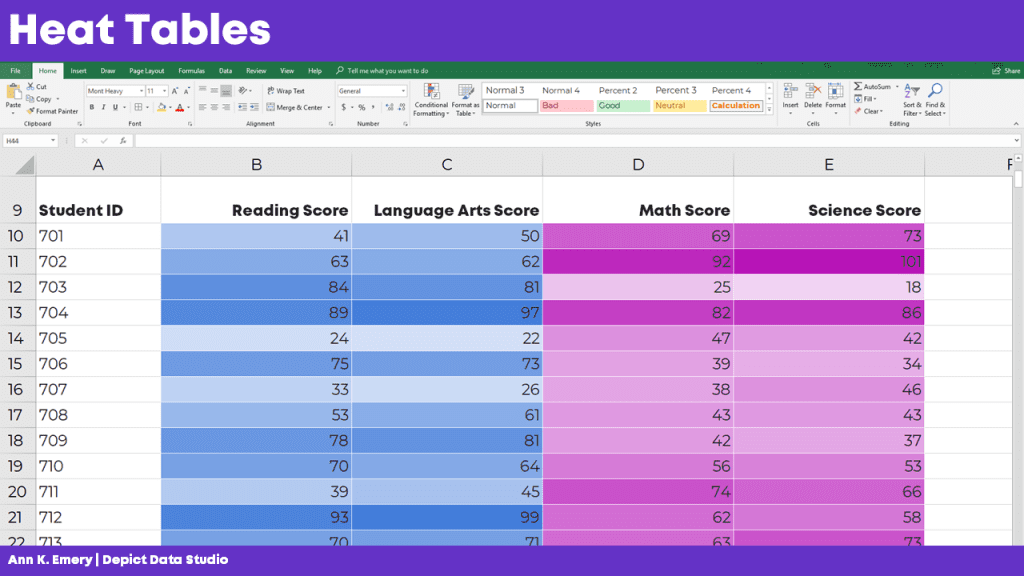Expand the Merge & Center dropdown arrow
Image resolution: width=1024 pixels, height=576 pixels.
[x=328, y=107]
